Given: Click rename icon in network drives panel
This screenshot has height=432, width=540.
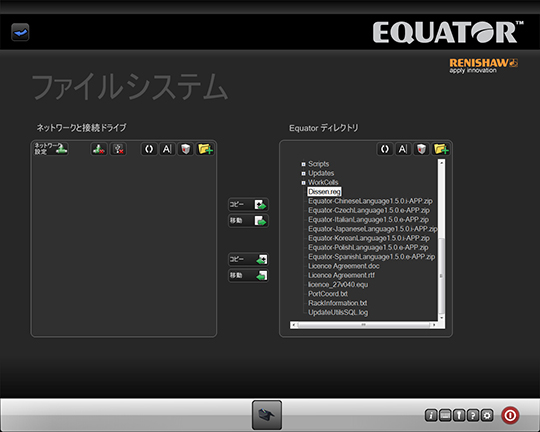Looking at the screenshot, I should (x=167, y=149).
